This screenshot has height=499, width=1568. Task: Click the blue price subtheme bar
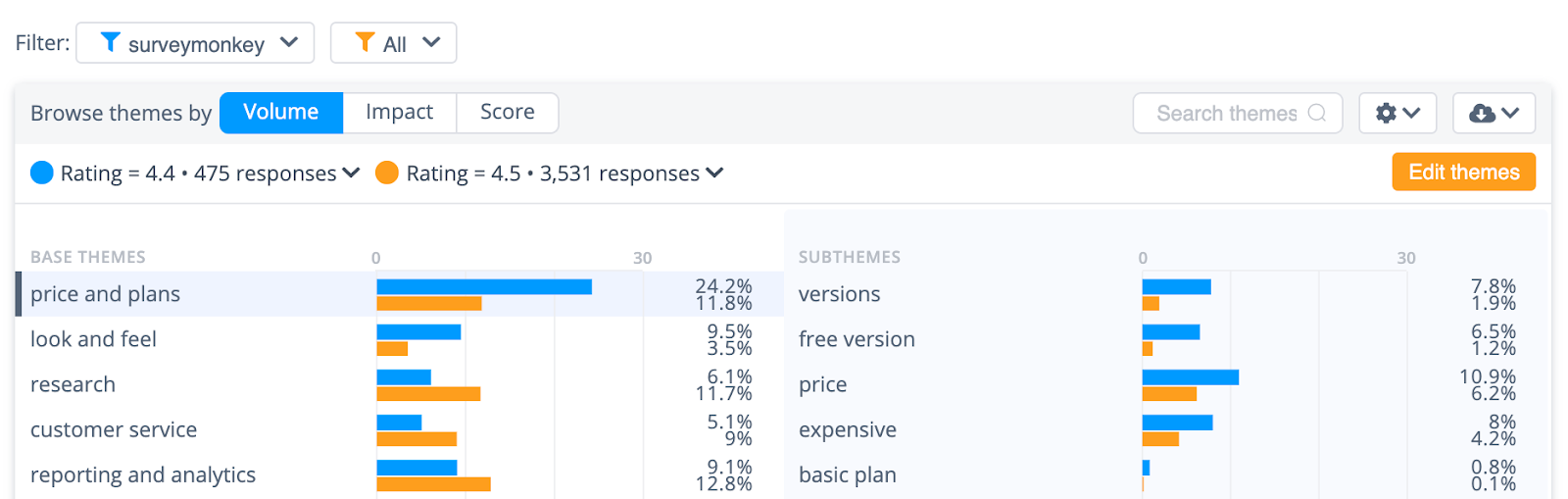(1191, 377)
